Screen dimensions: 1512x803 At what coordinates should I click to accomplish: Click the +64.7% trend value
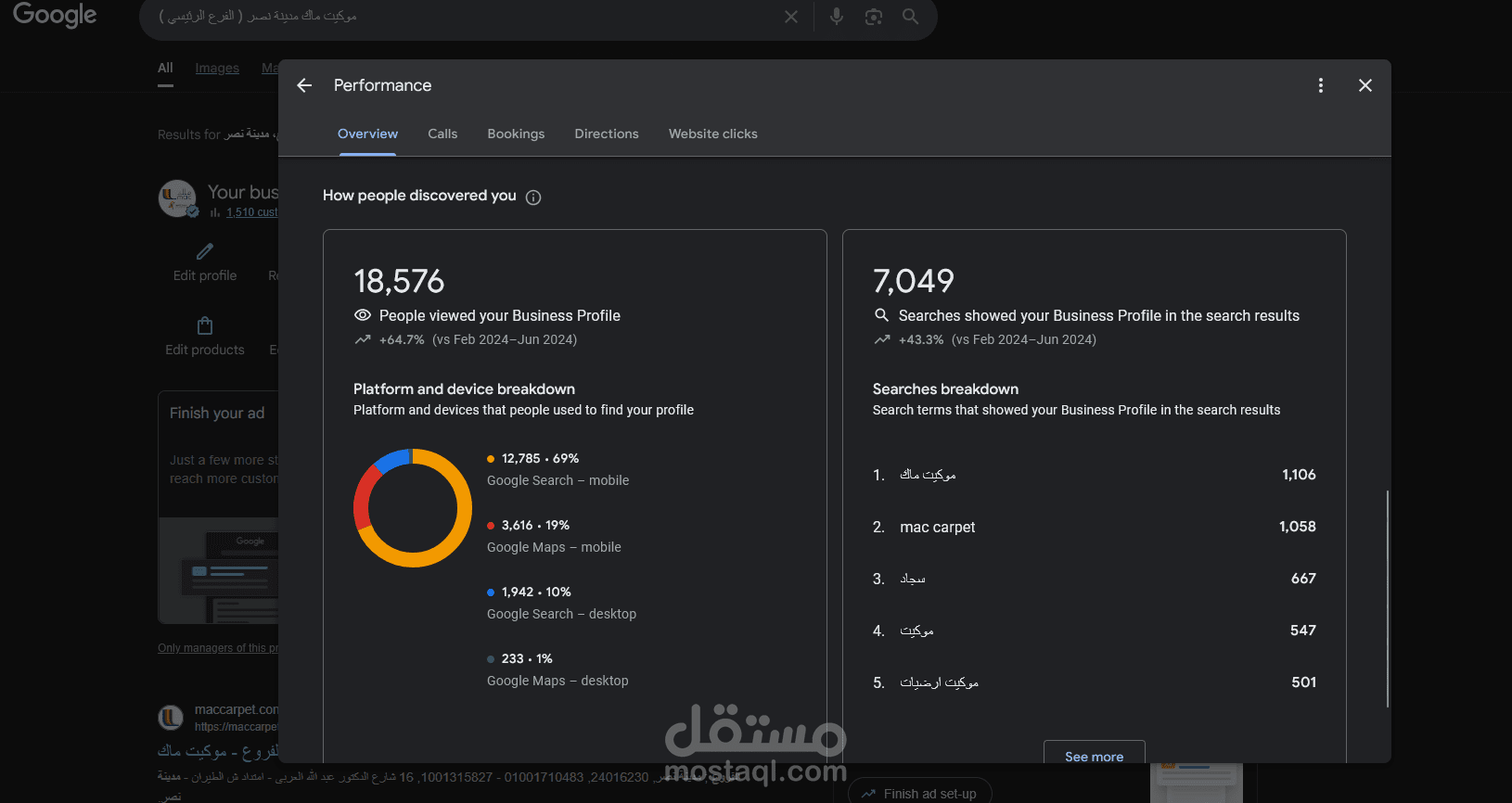[402, 339]
